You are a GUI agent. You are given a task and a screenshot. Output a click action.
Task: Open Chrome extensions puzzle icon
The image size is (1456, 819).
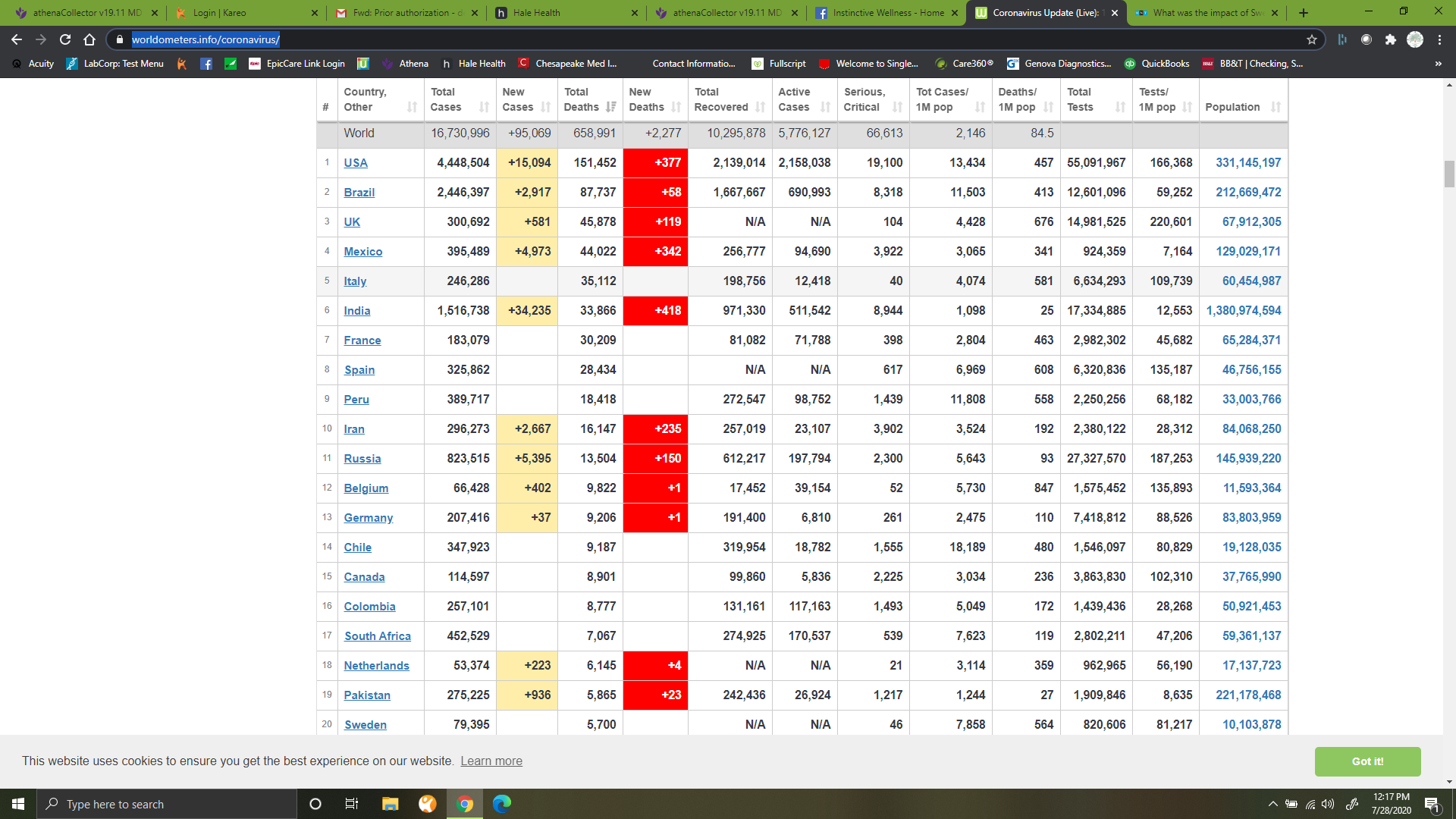1390,39
